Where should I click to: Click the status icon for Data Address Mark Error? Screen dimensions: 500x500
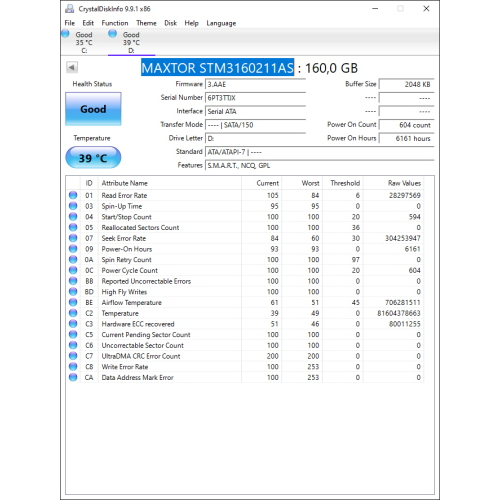click(x=73, y=377)
